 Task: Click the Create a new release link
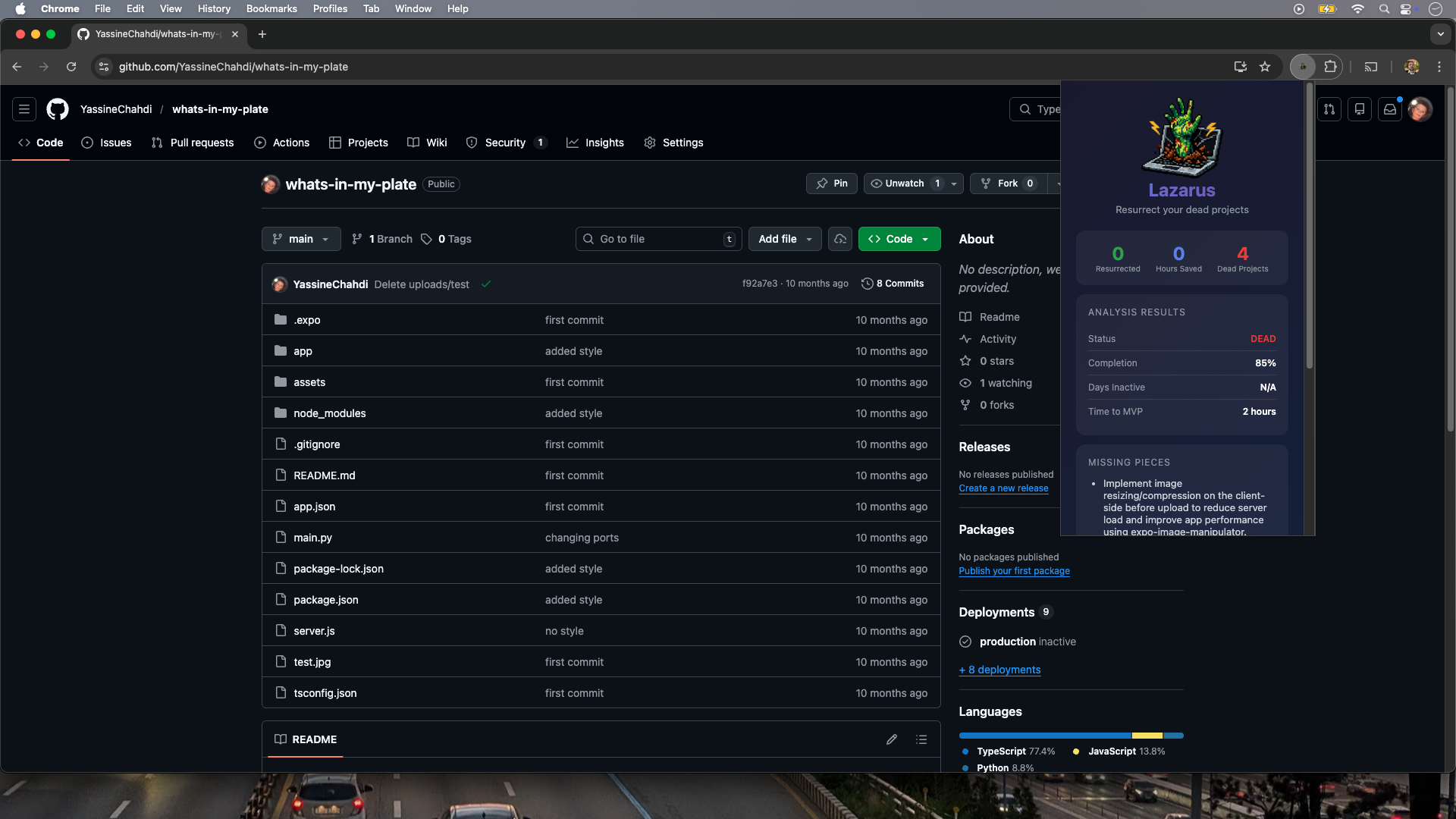tap(1003, 488)
